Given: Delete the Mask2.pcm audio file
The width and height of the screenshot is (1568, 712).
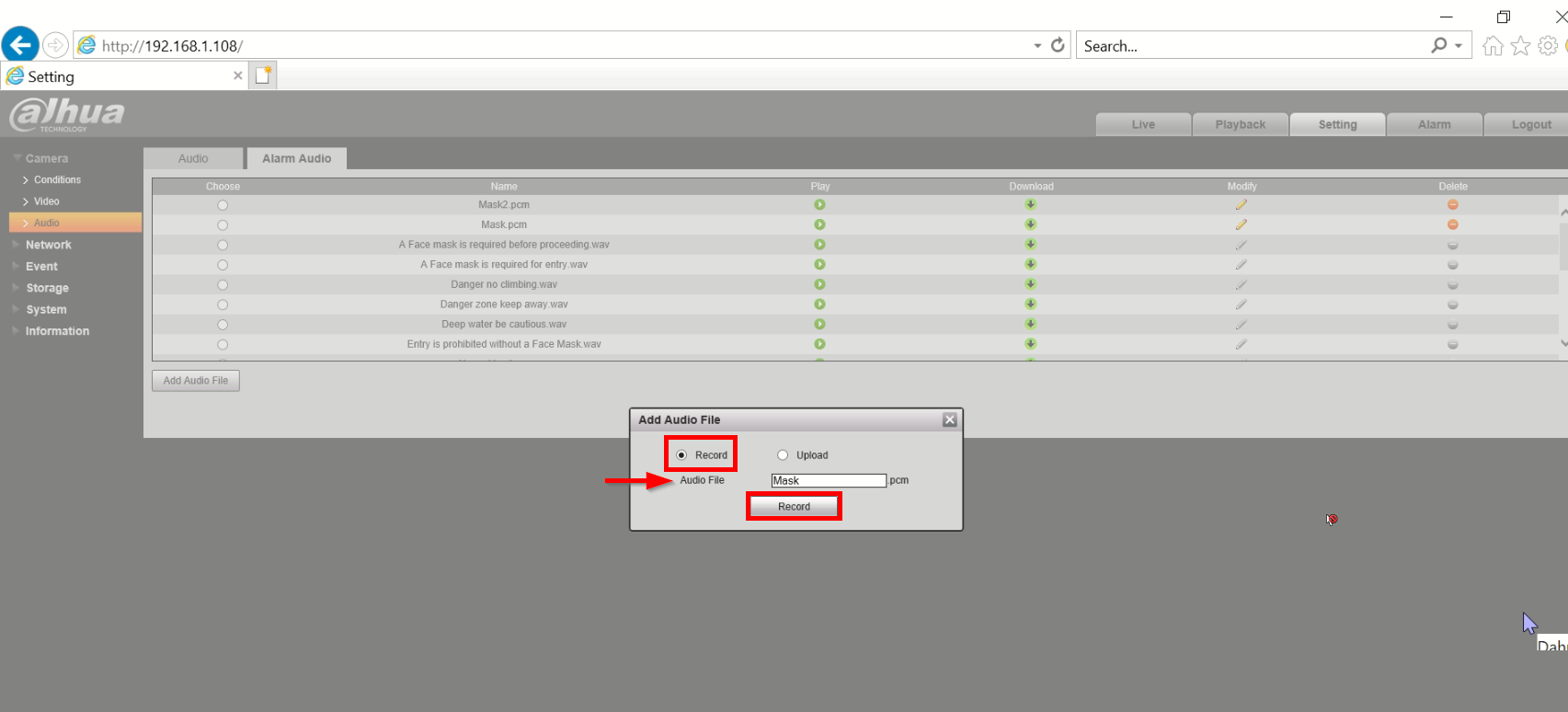Looking at the screenshot, I should pyautogui.click(x=1453, y=204).
